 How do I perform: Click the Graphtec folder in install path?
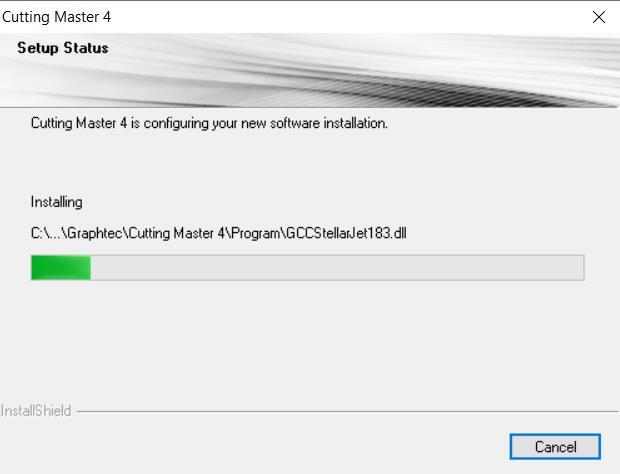[95, 233]
